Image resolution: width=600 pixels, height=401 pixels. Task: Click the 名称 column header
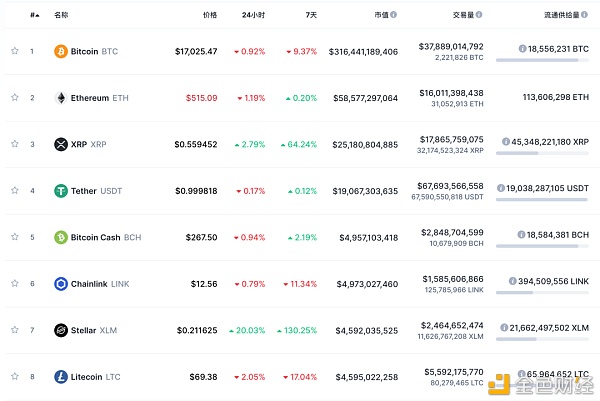tap(61, 15)
